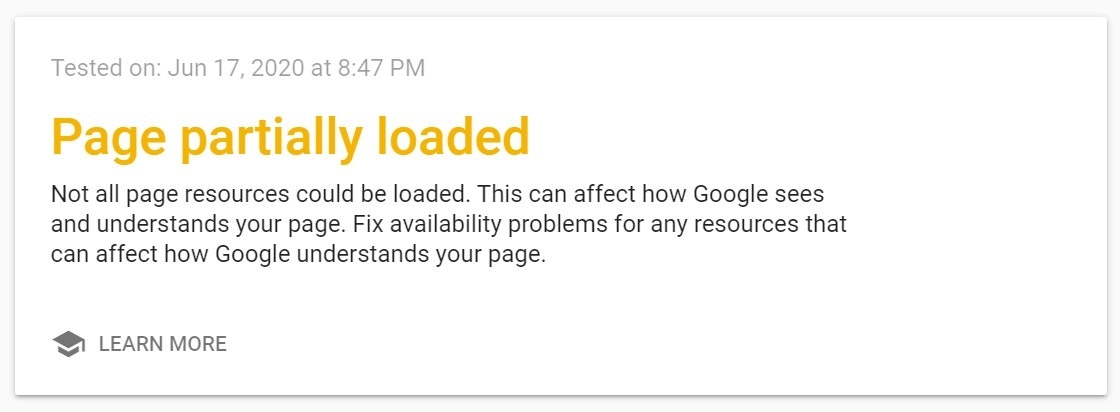The width and height of the screenshot is (1120, 412).
Task: Click the word 'MORE' in the link
Action: click(197, 344)
